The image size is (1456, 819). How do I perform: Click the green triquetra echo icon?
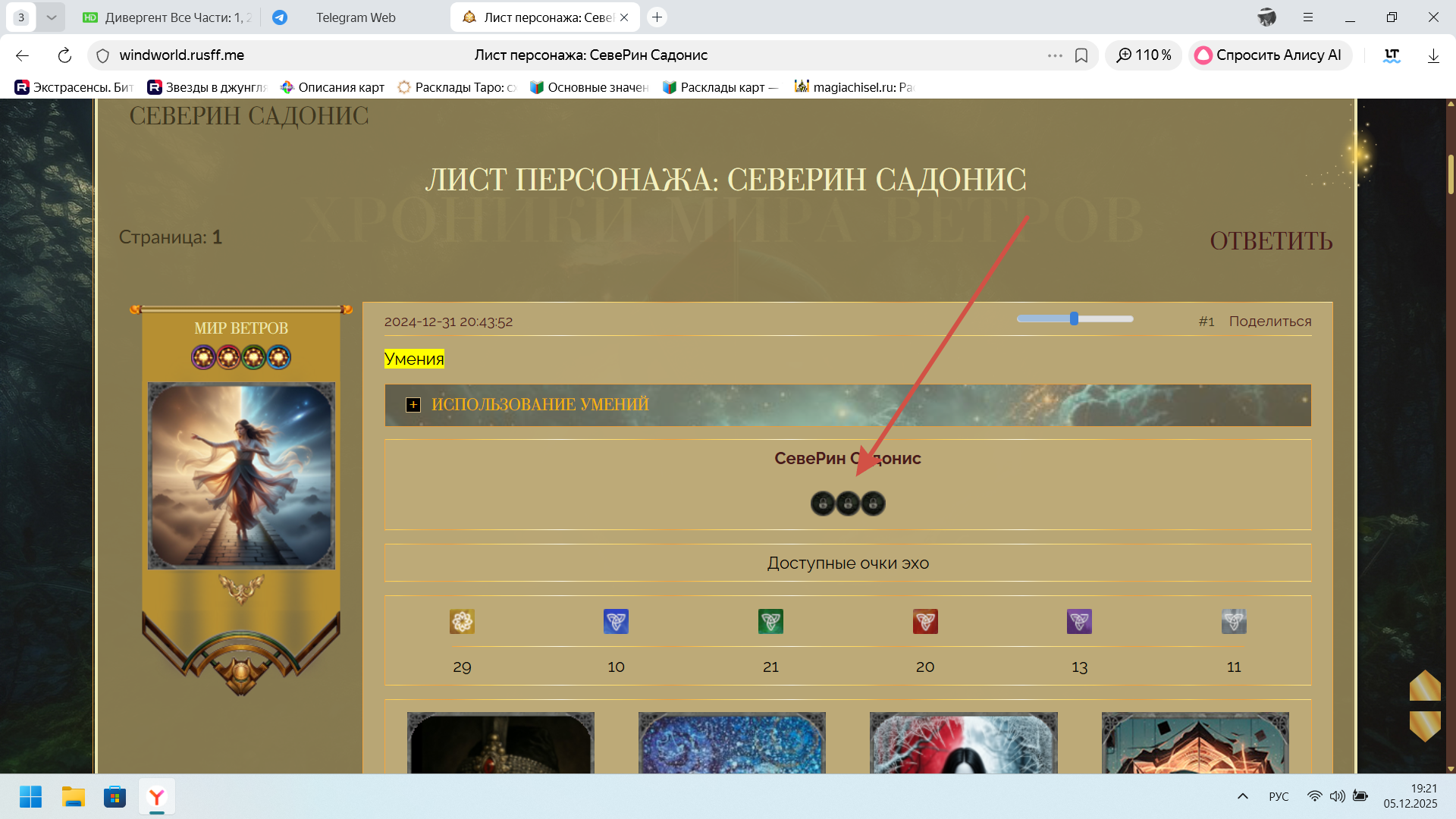coord(770,622)
